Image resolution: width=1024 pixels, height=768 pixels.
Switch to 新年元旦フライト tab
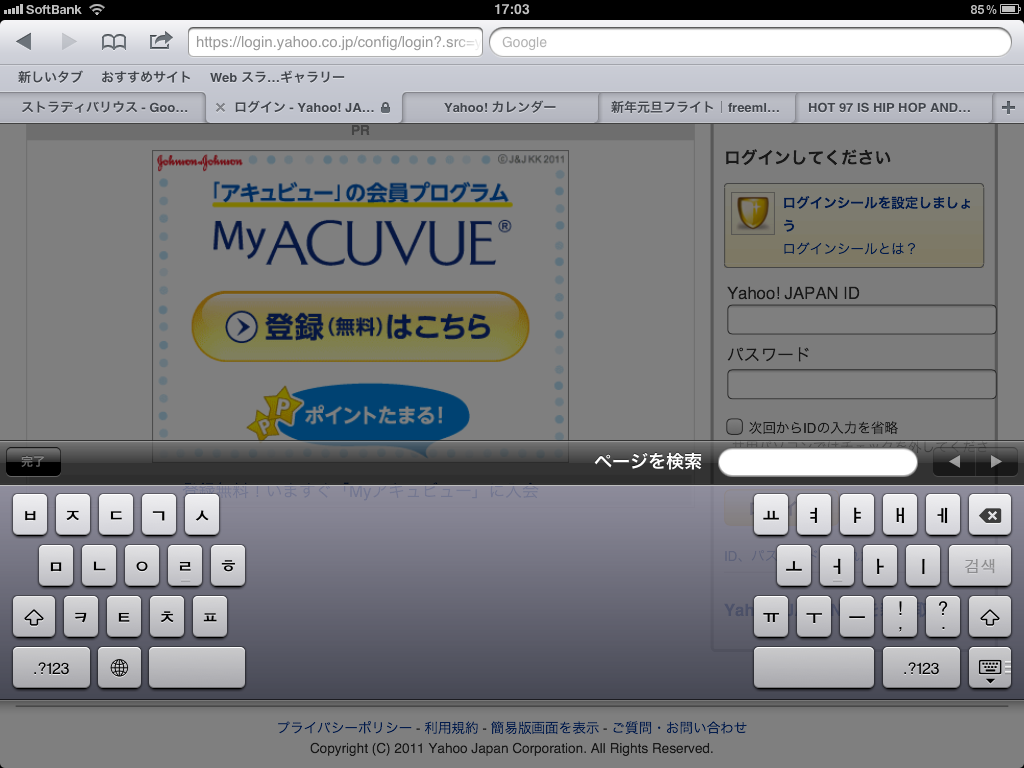pyautogui.click(x=696, y=108)
